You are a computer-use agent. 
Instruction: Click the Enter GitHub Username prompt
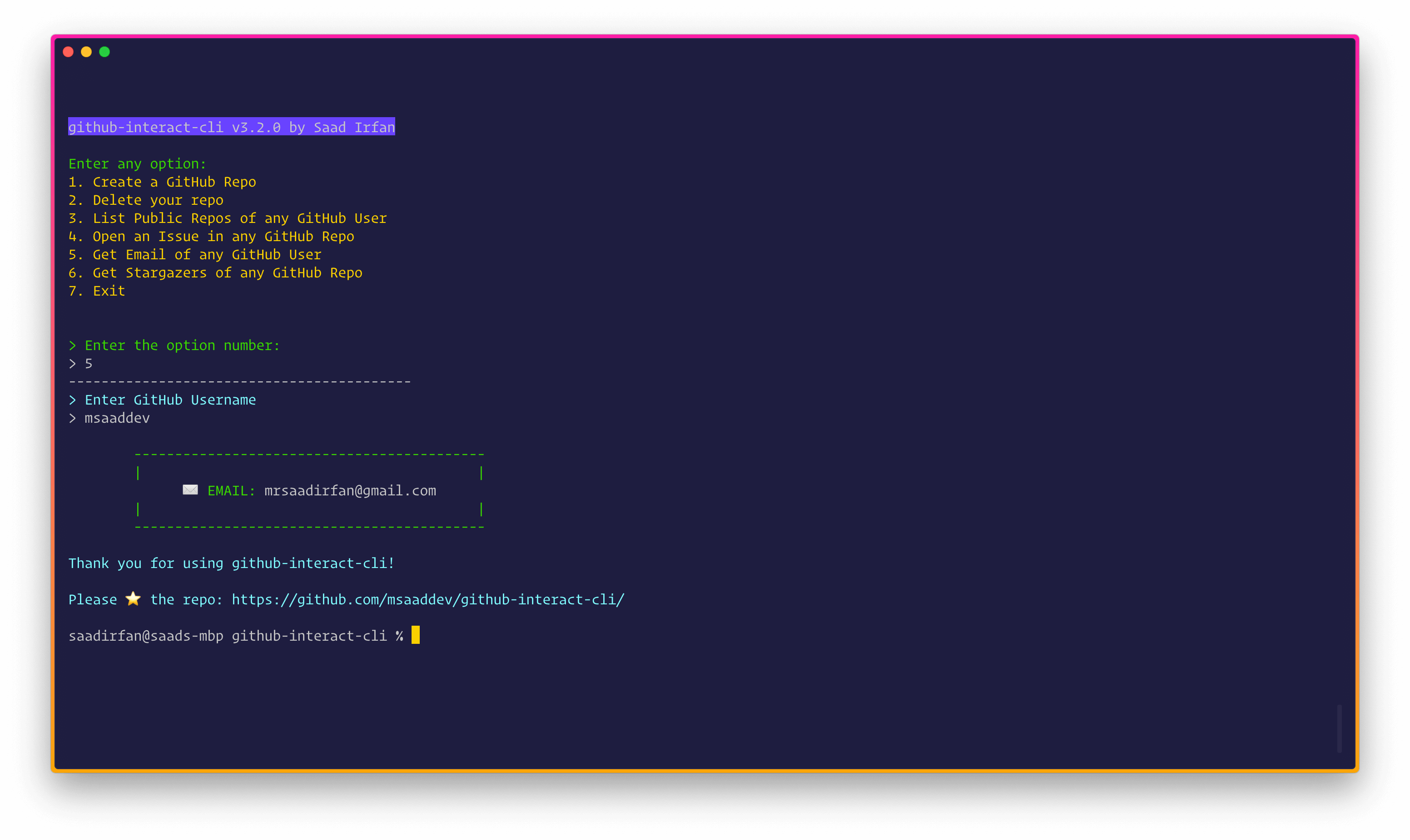[170, 400]
